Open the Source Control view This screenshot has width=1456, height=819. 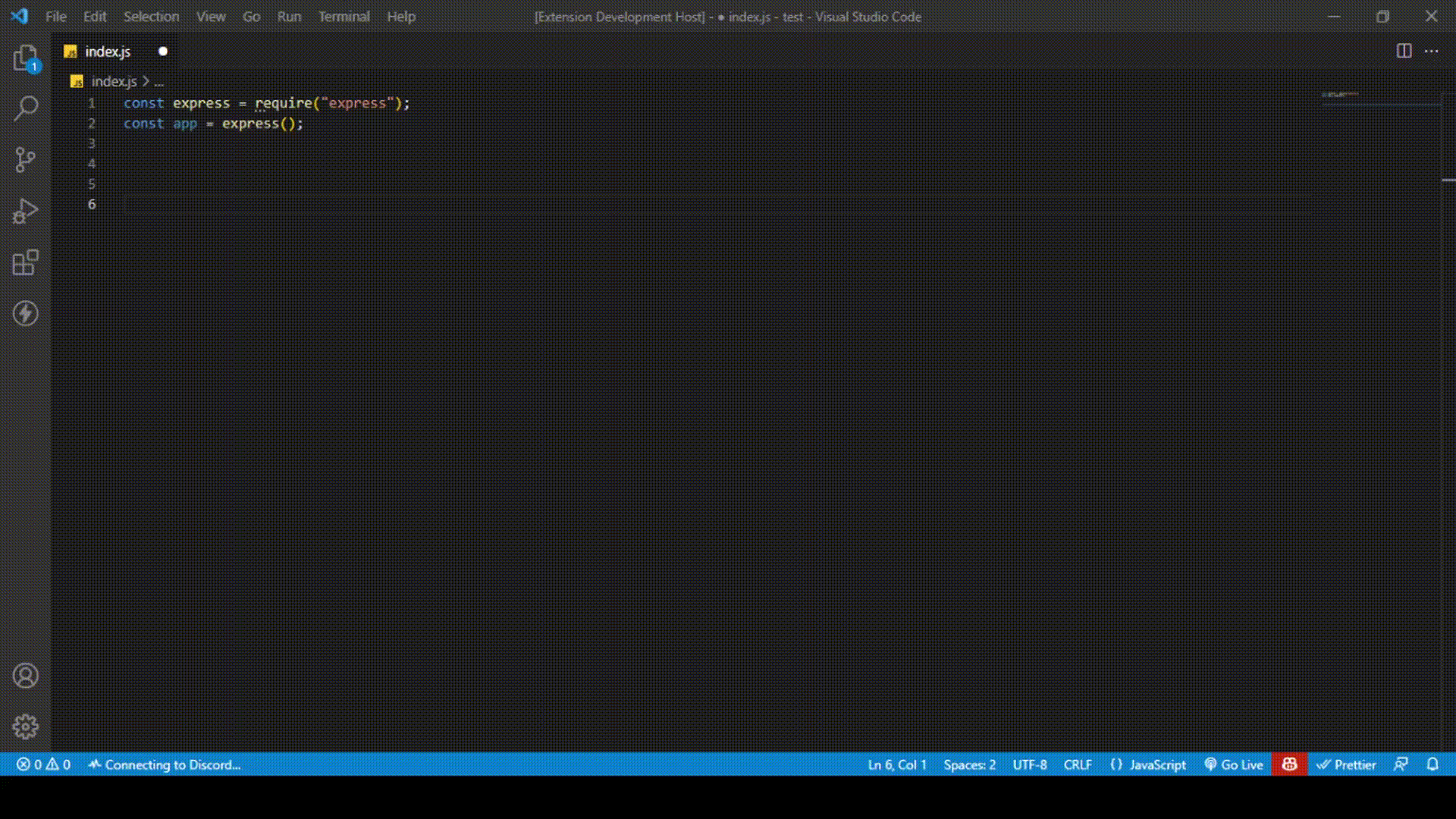point(25,159)
